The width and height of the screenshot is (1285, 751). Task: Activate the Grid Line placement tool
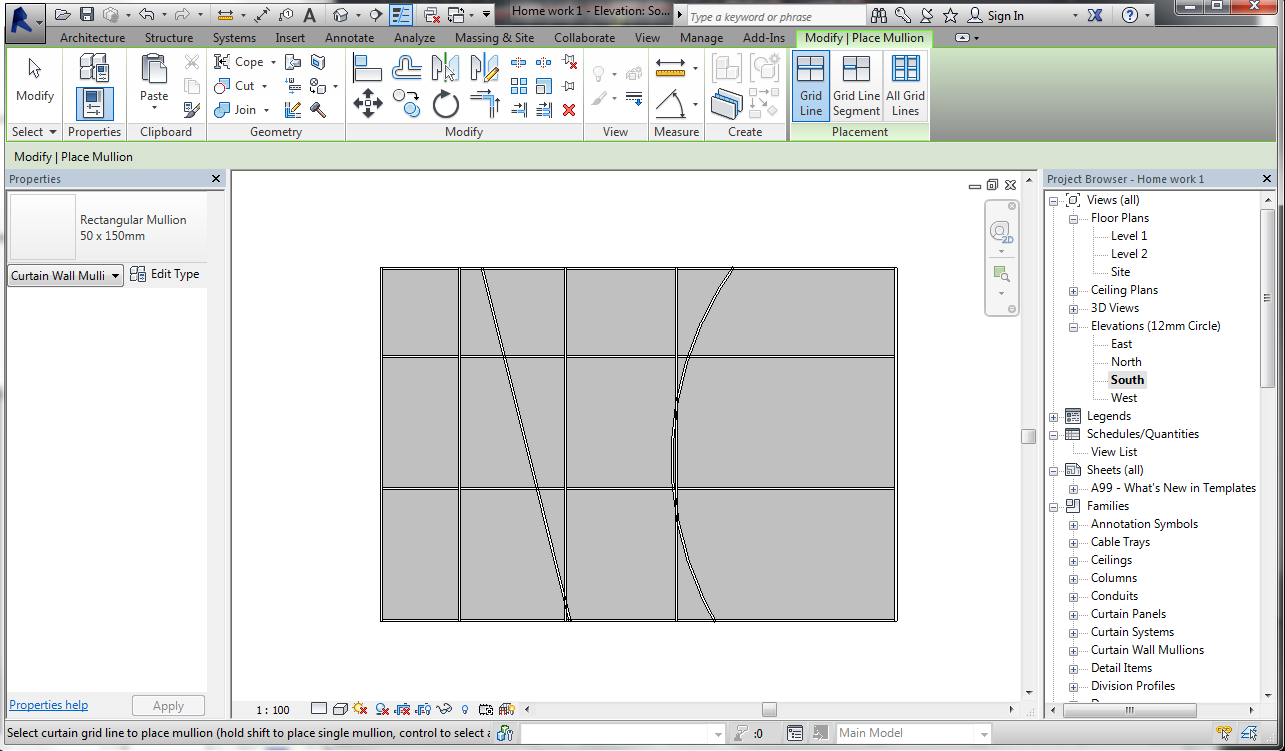[811, 85]
